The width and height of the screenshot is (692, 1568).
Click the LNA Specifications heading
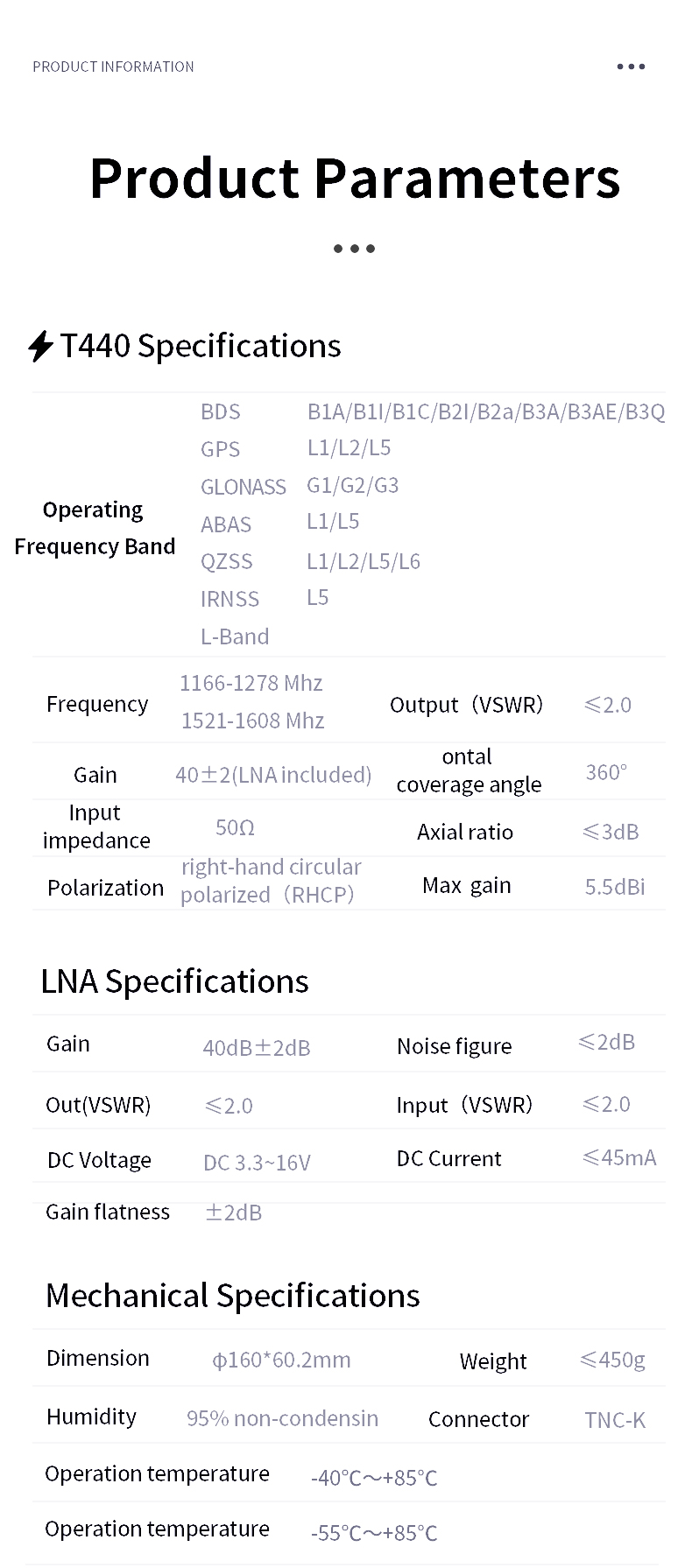coord(174,981)
